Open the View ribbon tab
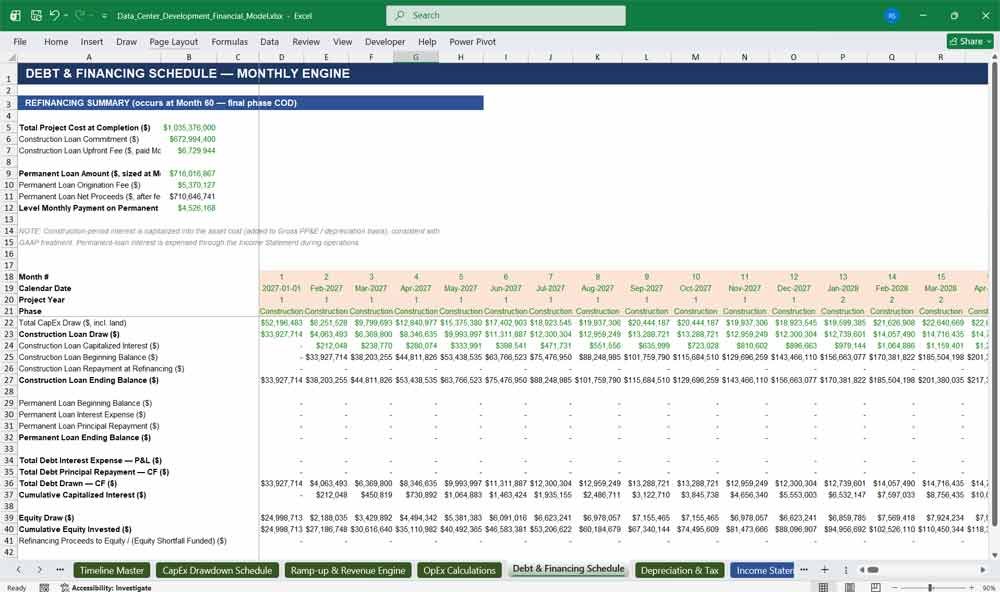Image resolution: width=1000 pixels, height=592 pixels. pyautogui.click(x=342, y=41)
